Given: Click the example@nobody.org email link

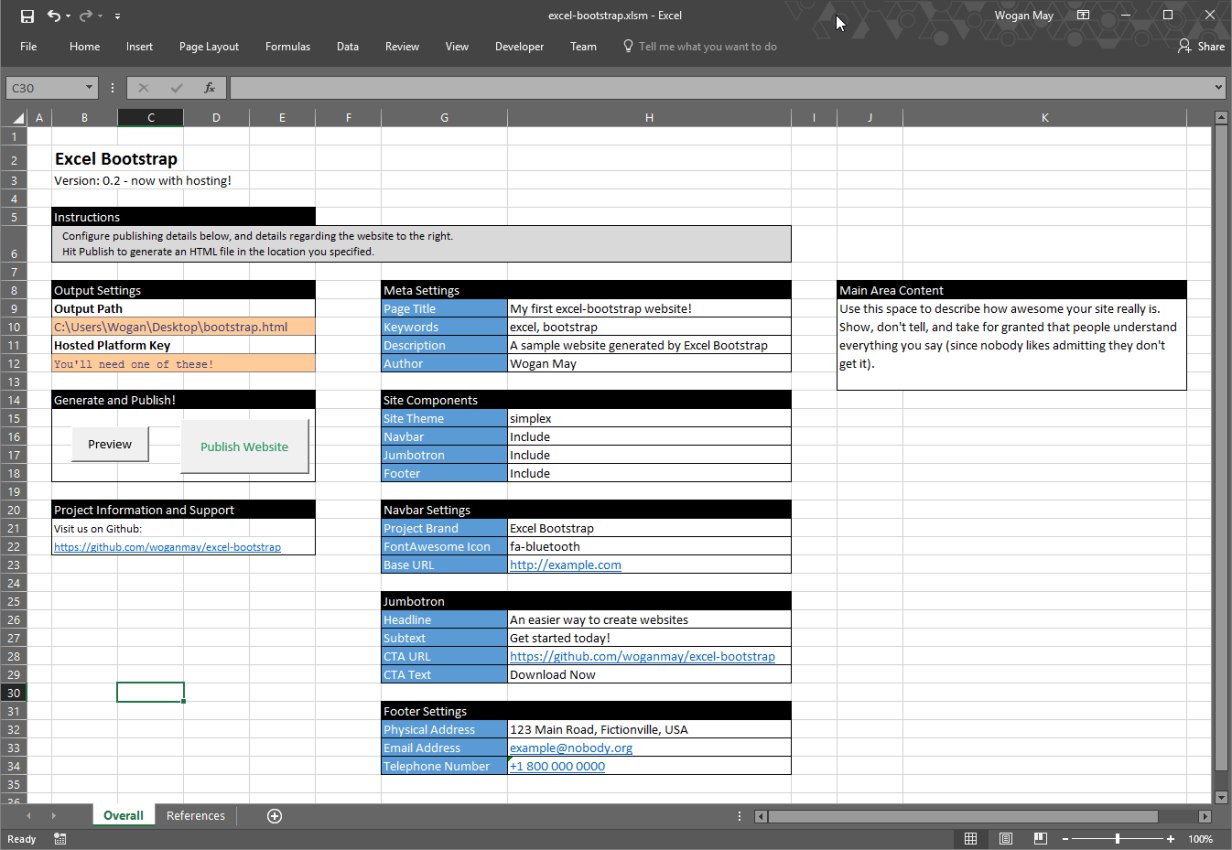Looking at the screenshot, I should 571,748.
